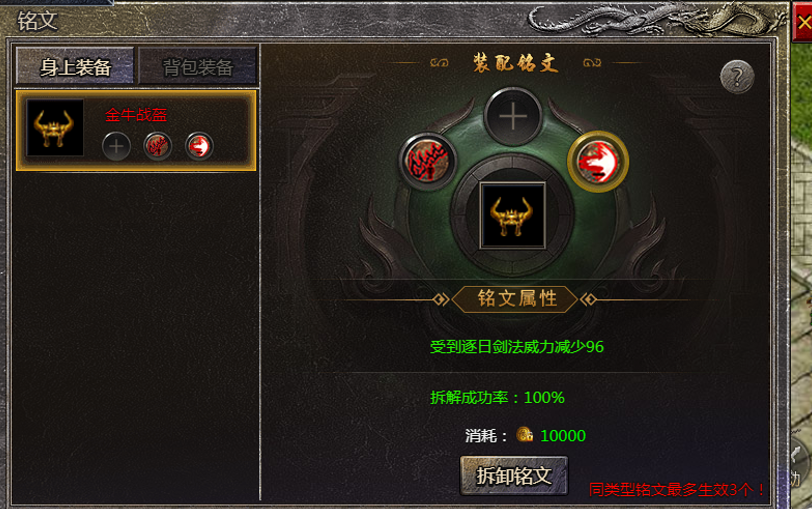The width and height of the screenshot is (812, 509).
Task: Click the 10000 cost amount
Action: (x=563, y=435)
